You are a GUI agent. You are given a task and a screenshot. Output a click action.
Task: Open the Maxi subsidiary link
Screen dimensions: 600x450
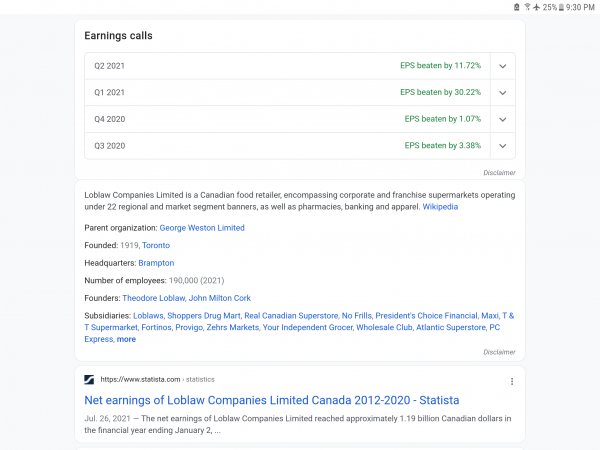pyautogui.click(x=490, y=316)
